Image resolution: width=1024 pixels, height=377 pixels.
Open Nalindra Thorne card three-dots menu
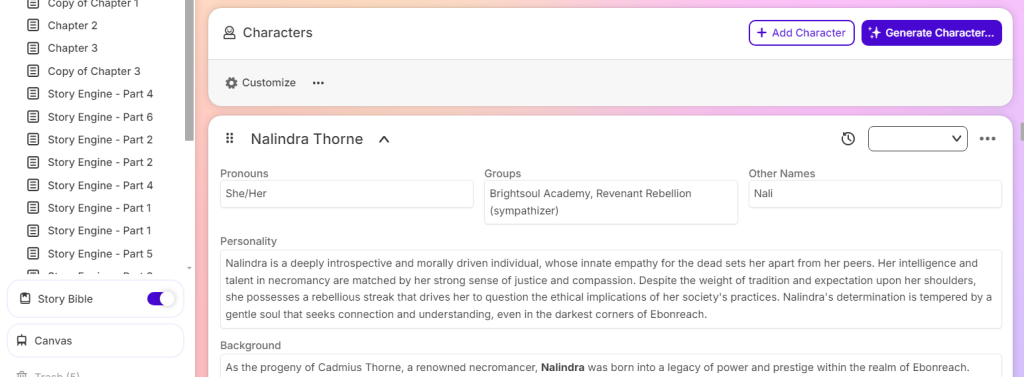click(987, 139)
